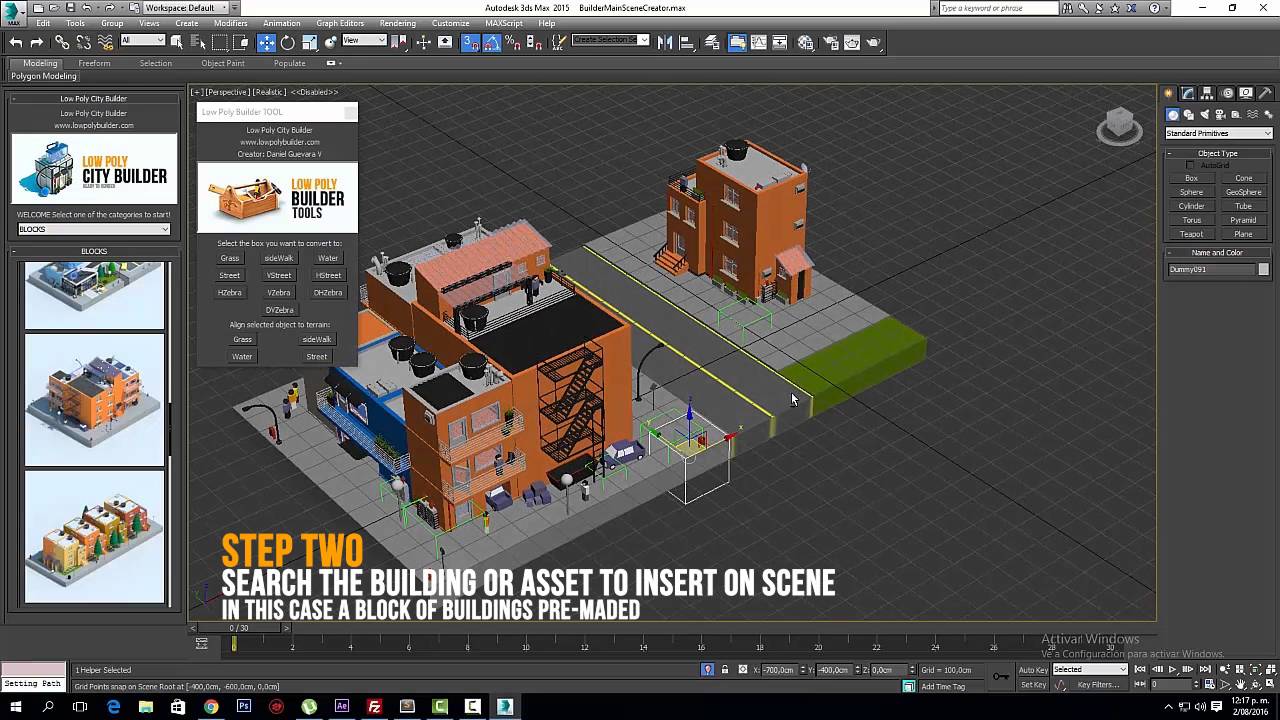Toggle the Set Key mode button

click(1033, 685)
